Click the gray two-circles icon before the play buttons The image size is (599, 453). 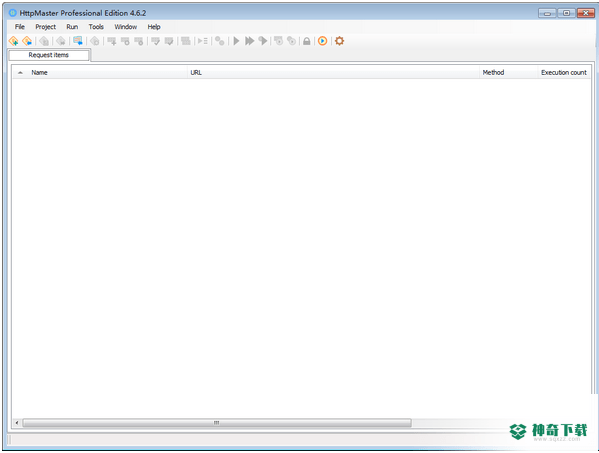click(x=220, y=41)
